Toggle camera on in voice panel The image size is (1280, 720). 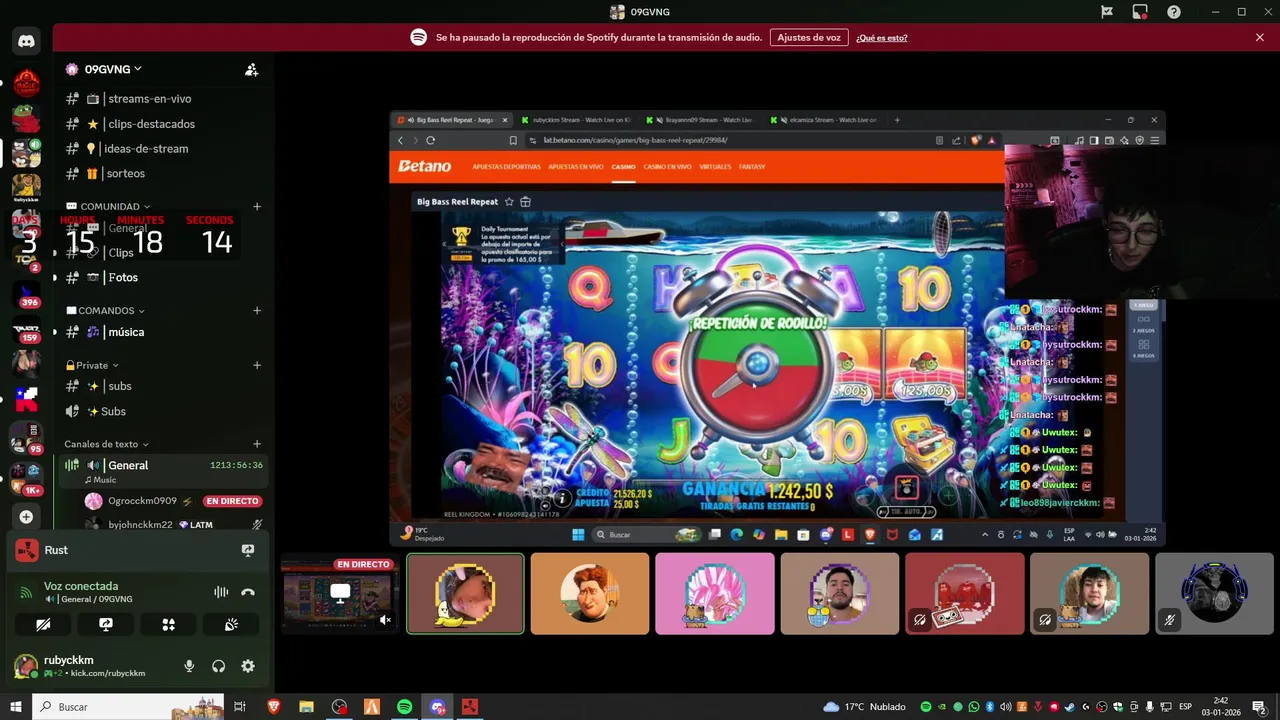click(x=43, y=624)
